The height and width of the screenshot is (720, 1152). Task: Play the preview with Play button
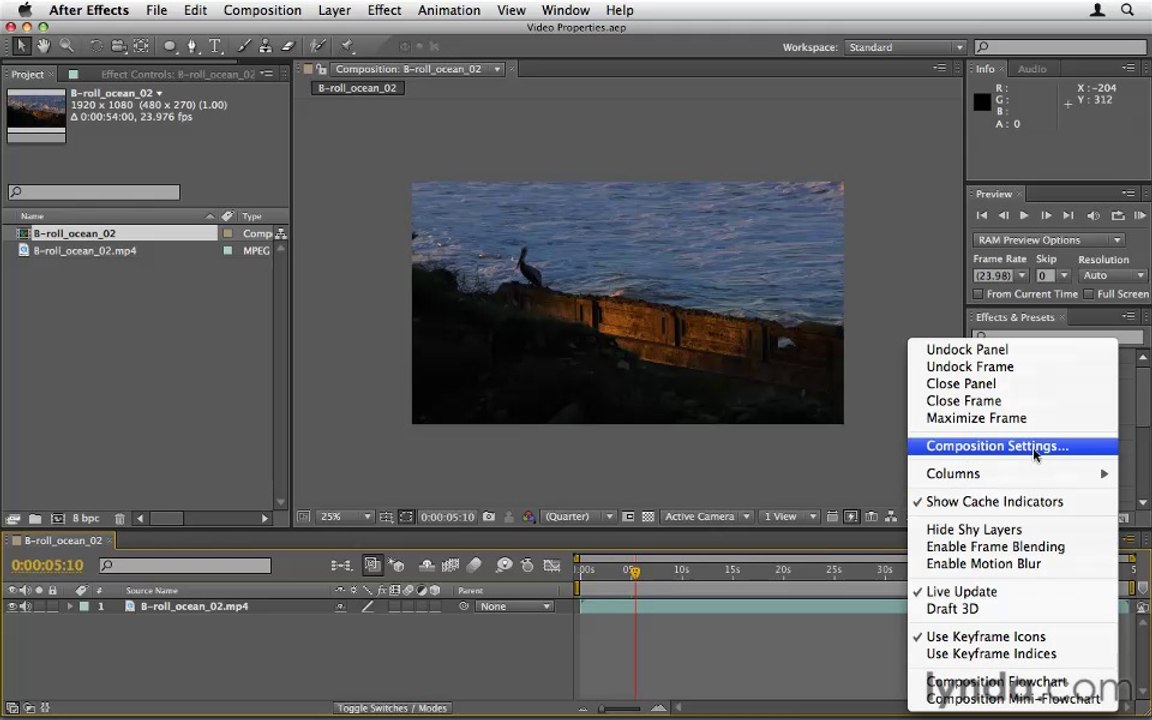coord(1023,215)
